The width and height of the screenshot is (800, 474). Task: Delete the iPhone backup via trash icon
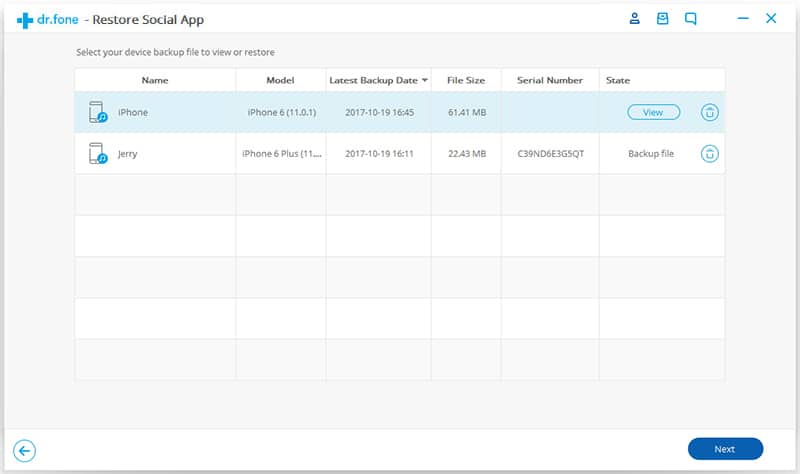pyautogui.click(x=709, y=112)
